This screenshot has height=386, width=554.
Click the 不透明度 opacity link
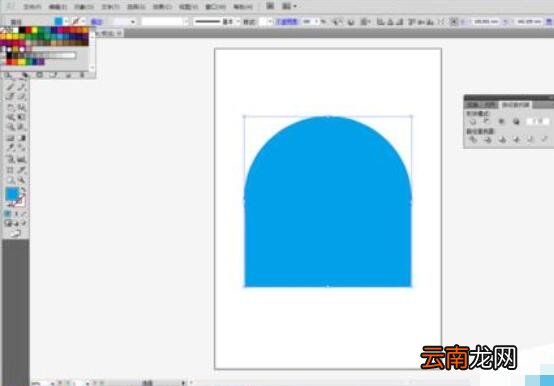point(287,22)
